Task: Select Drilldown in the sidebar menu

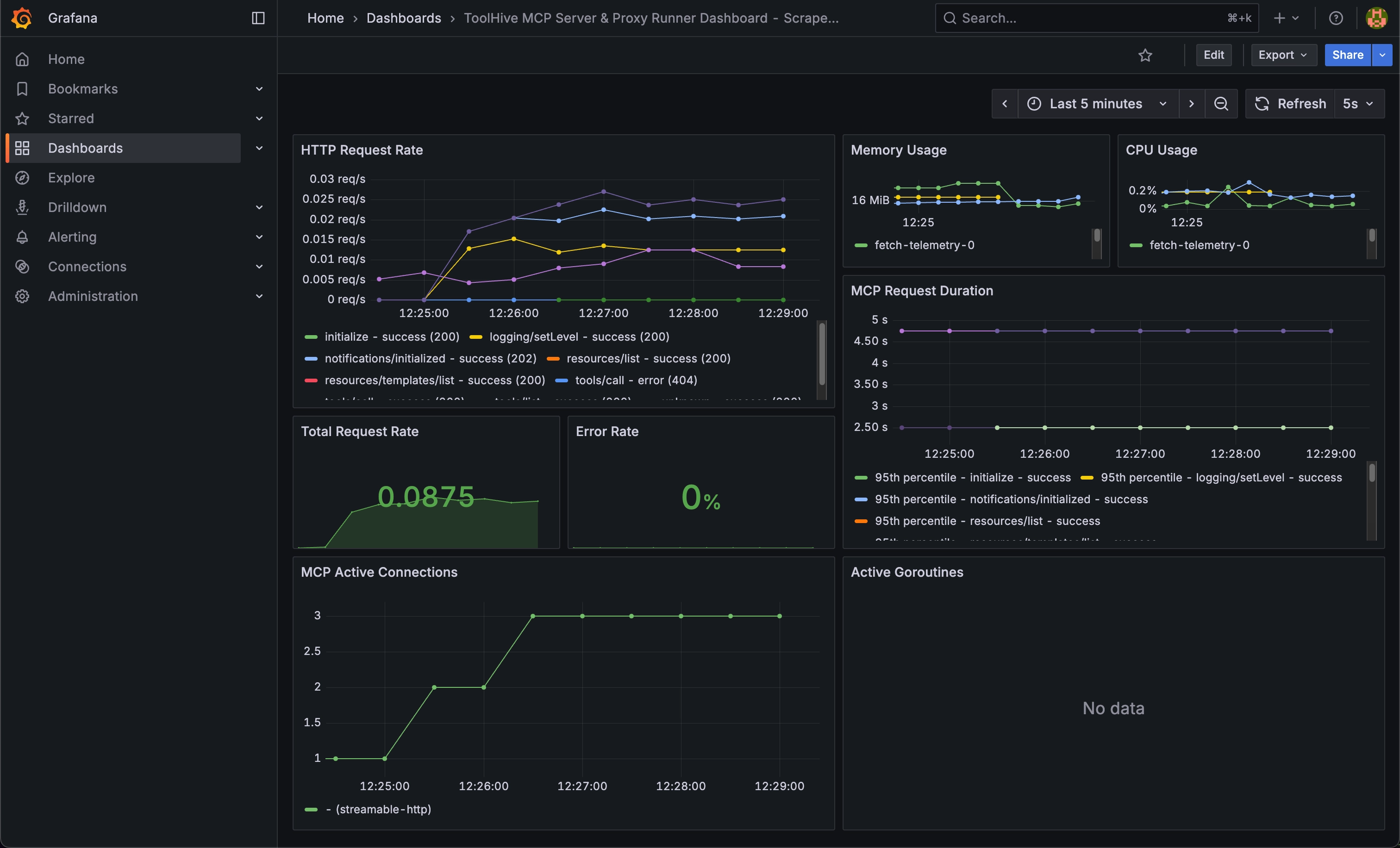Action: click(77, 207)
